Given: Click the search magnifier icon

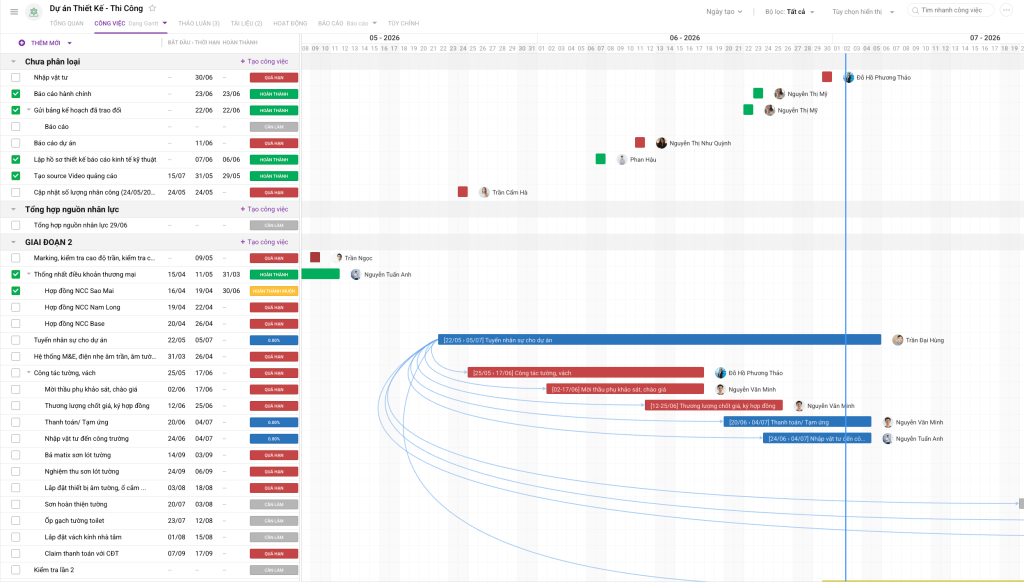Looking at the screenshot, I should tap(916, 10).
